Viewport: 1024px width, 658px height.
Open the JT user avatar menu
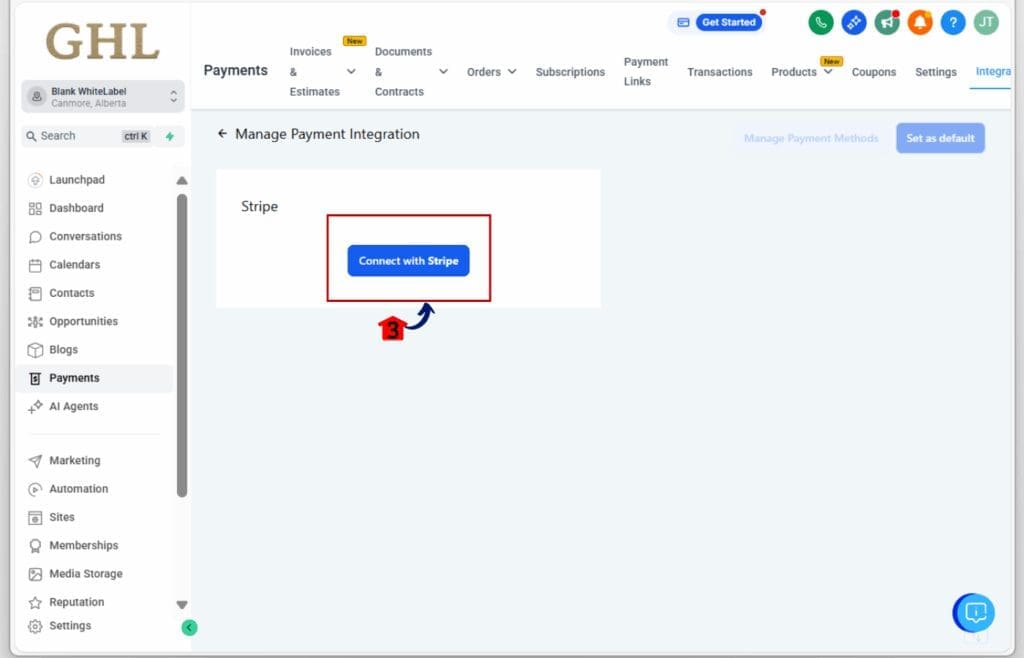coord(986,22)
